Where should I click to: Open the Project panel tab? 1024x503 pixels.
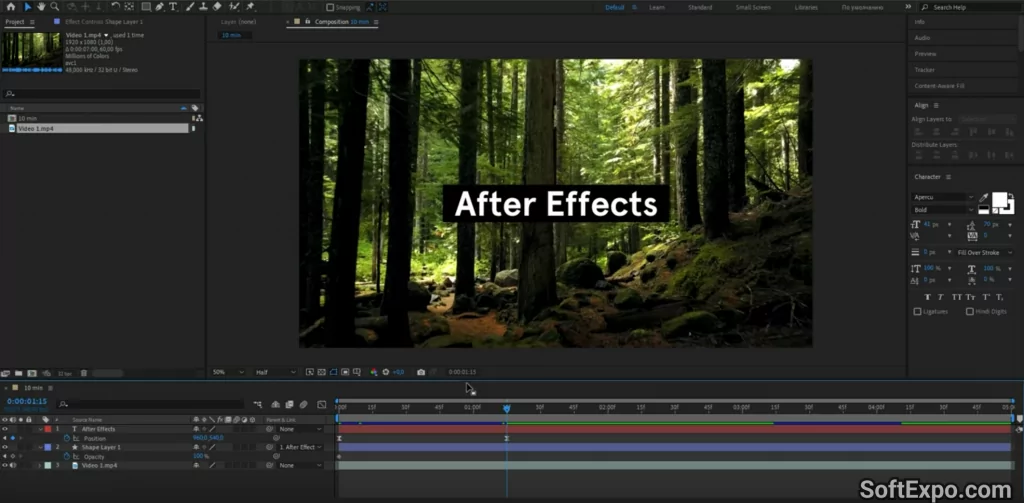[14, 22]
